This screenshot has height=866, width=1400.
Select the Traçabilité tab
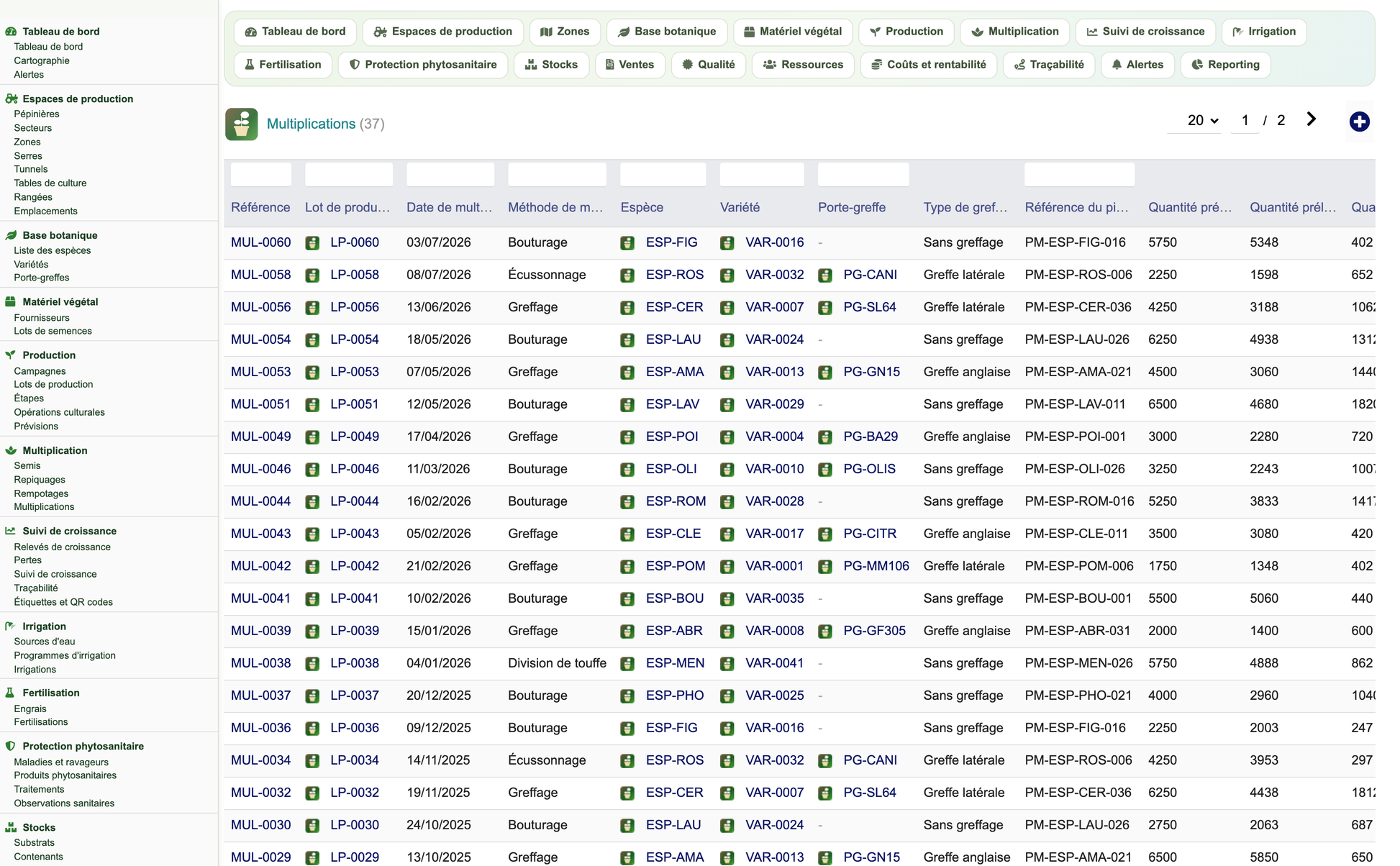click(x=1049, y=65)
